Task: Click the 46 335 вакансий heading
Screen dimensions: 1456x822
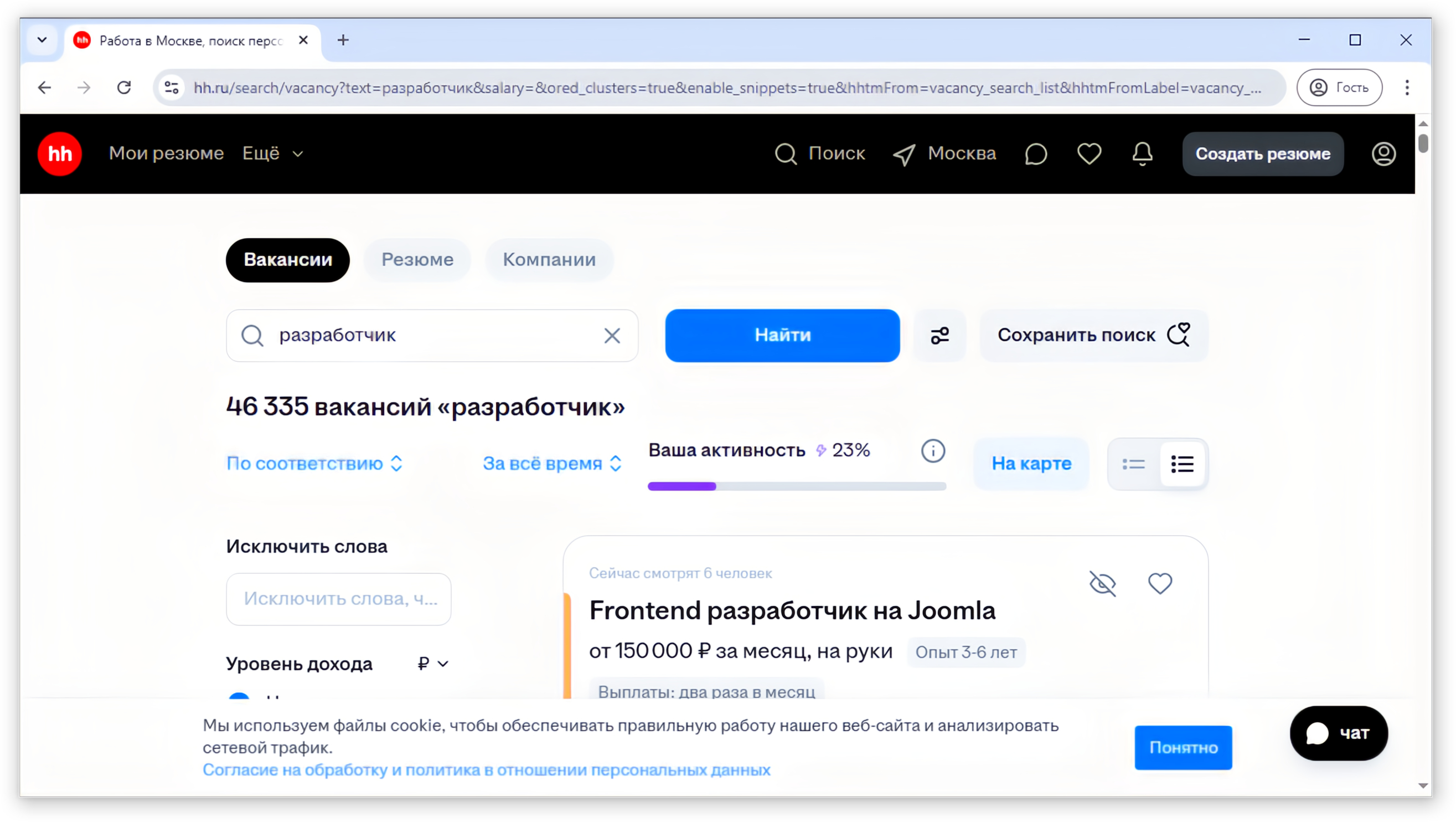Action: pyautogui.click(x=425, y=407)
